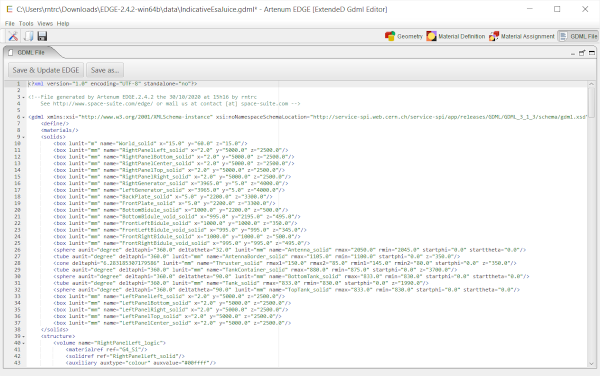Image resolution: width=600 pixels, height=376 pixels.
Task: Click the auxiliary colour #00ffff line
Action: [141, 363]
